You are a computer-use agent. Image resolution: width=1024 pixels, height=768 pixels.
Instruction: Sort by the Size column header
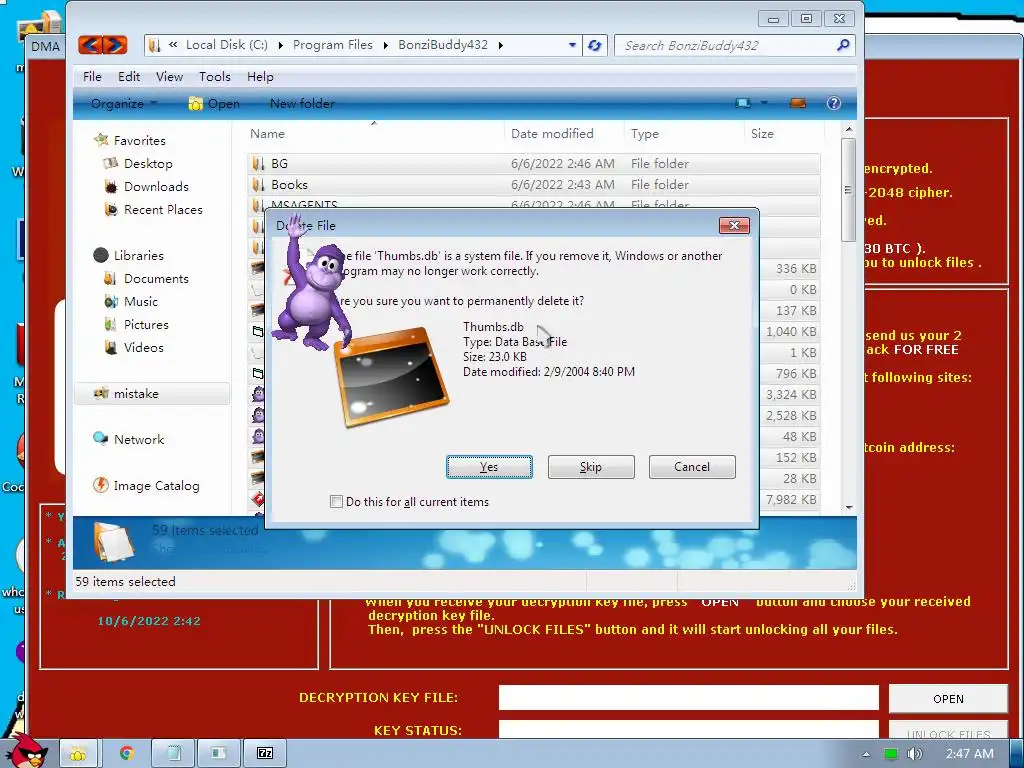pyautogui.click(x=784, y=133)
